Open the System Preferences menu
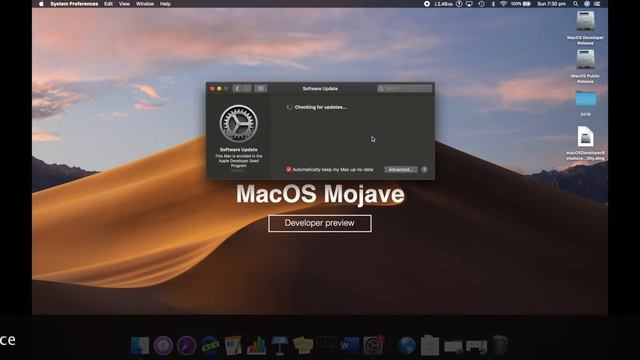The width and height of the screenshot is (640, 360). tap(74, 4)
